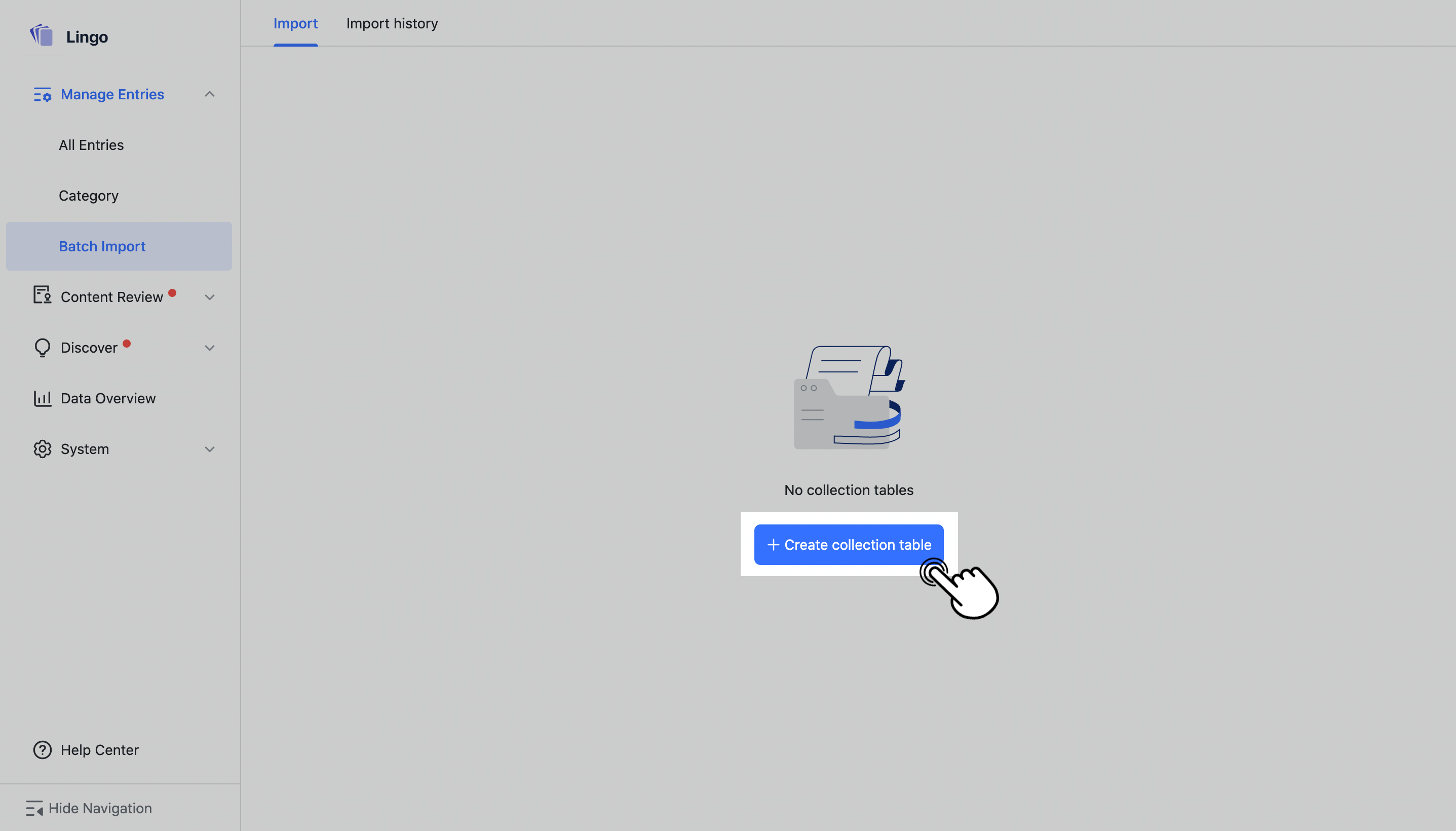Expand the Content Review section
Viewport: 1456px width, 831px height.
click(209, 297)
